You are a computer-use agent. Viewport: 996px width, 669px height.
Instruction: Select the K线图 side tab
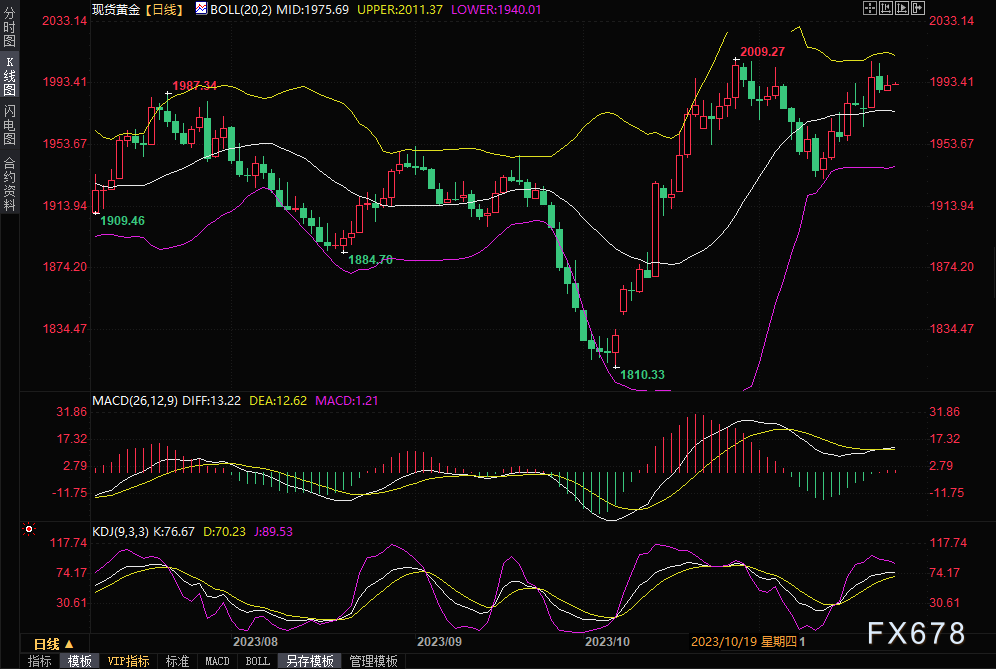tap(9, 74)
